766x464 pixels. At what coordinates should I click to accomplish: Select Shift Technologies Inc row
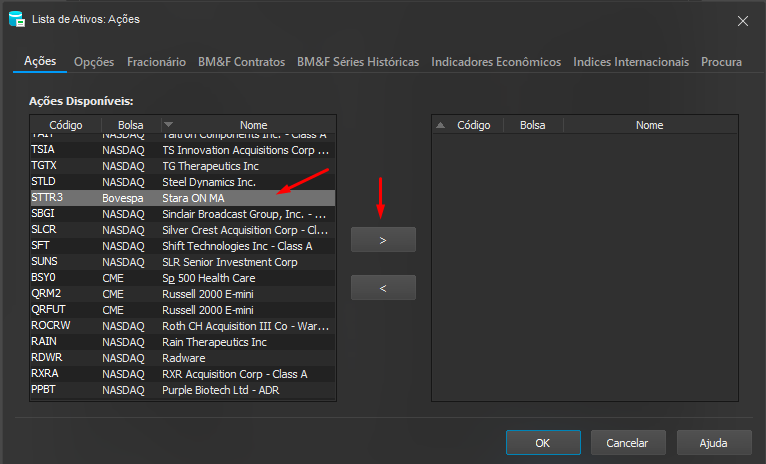(183, 246)
